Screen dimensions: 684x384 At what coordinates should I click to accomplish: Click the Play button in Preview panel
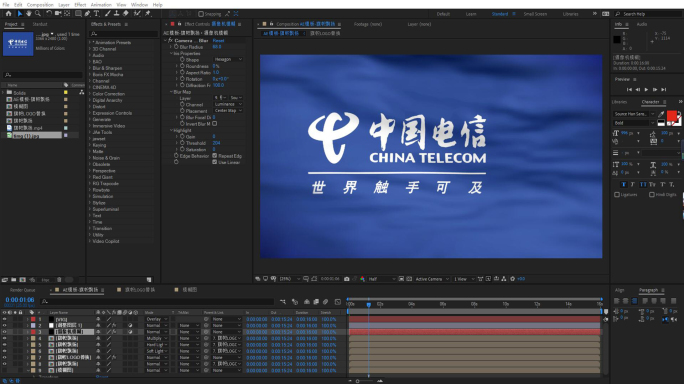tap(646, 89)
